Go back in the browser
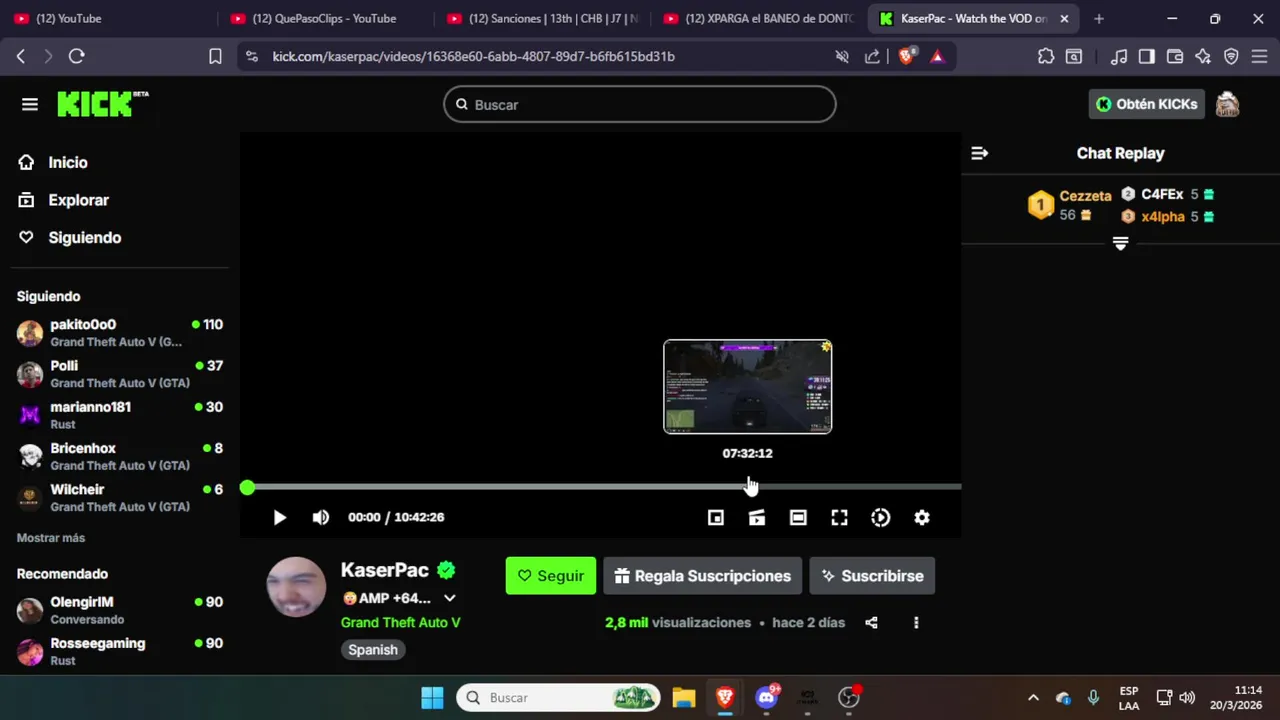Screen dimensions: 1280x720 pos(21,56)
